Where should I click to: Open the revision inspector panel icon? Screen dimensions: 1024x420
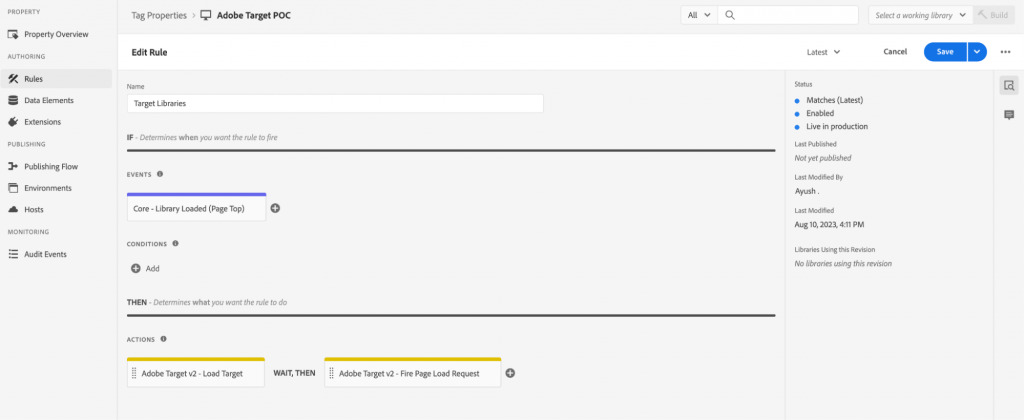[1009, 85]
